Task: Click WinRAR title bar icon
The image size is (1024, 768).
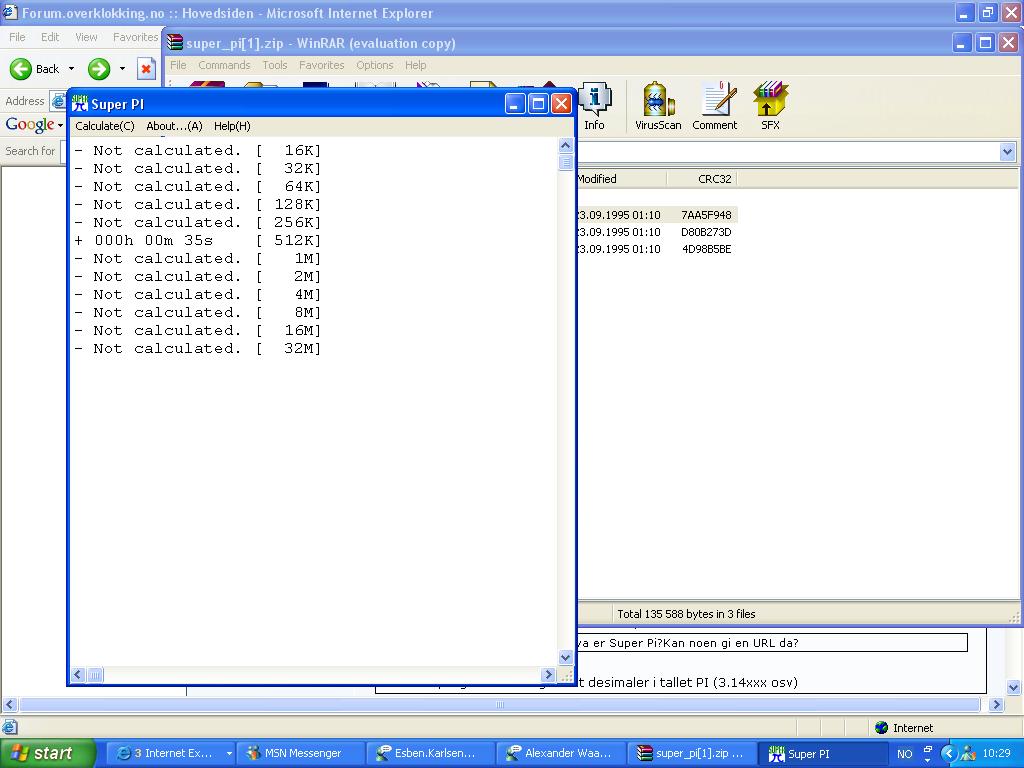Action: pyautogui.click(x=174, y=42)
